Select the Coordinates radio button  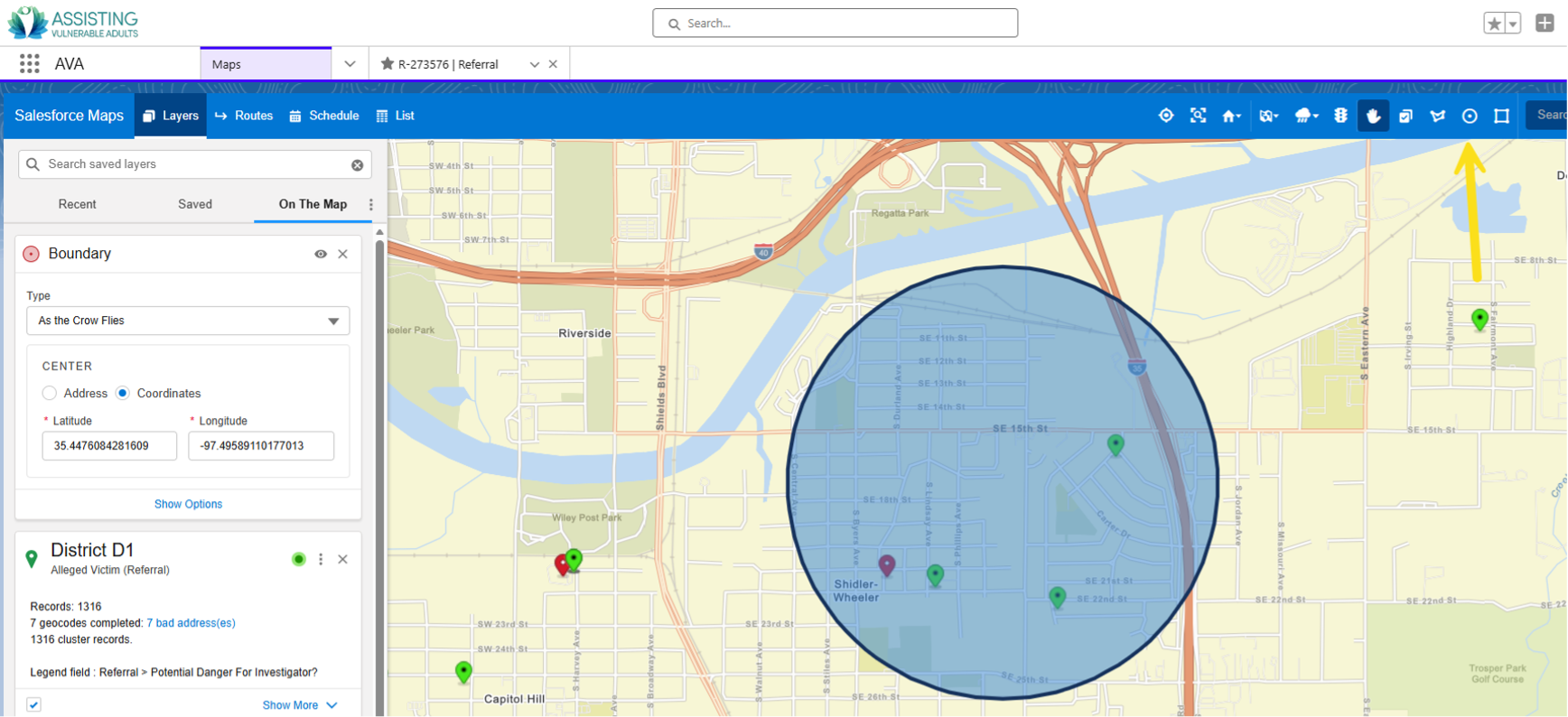123,393
